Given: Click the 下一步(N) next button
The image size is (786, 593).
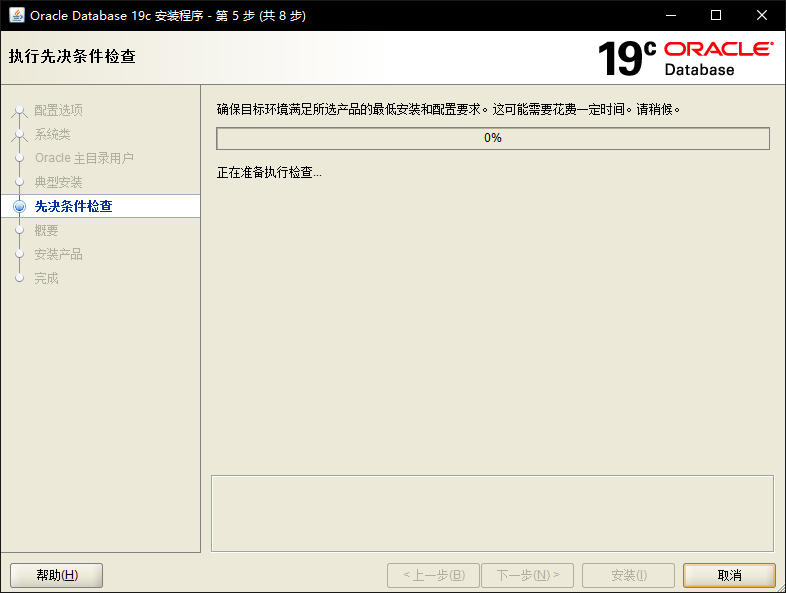Looking at the screenshot, I should click(527, 575).
